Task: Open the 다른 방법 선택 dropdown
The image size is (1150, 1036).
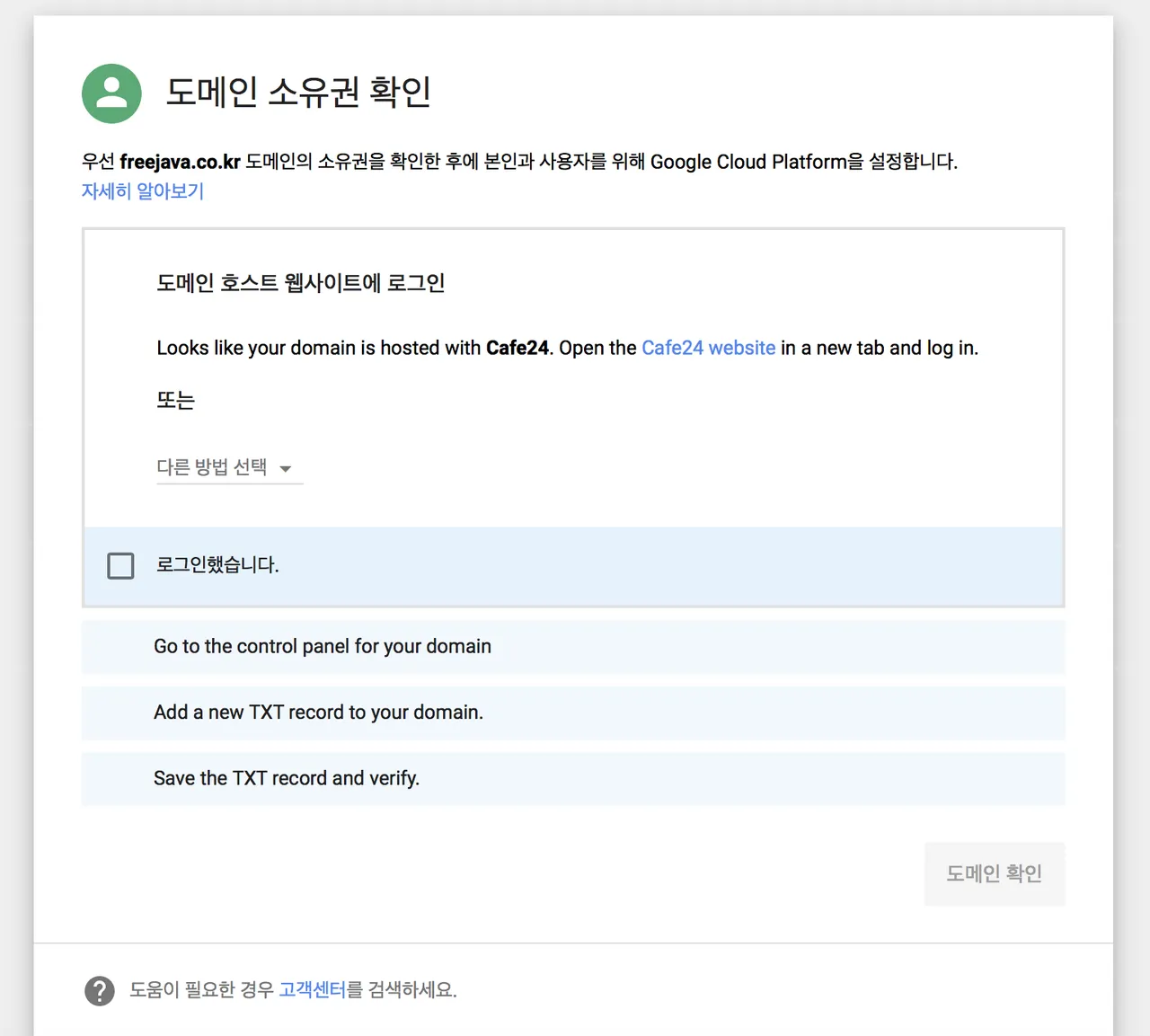Action: [x=230, y=468]
